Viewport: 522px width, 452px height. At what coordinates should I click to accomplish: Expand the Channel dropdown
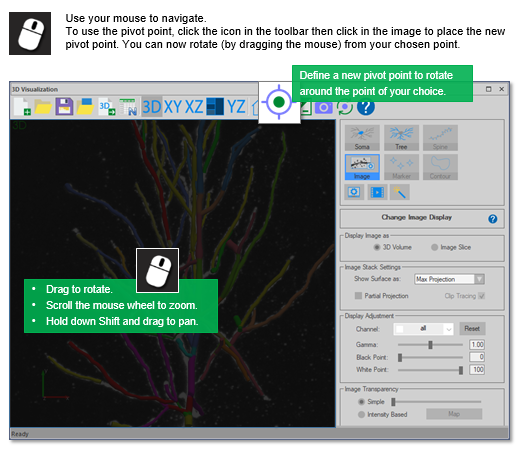pyautogui.click(x=423, y=329)
